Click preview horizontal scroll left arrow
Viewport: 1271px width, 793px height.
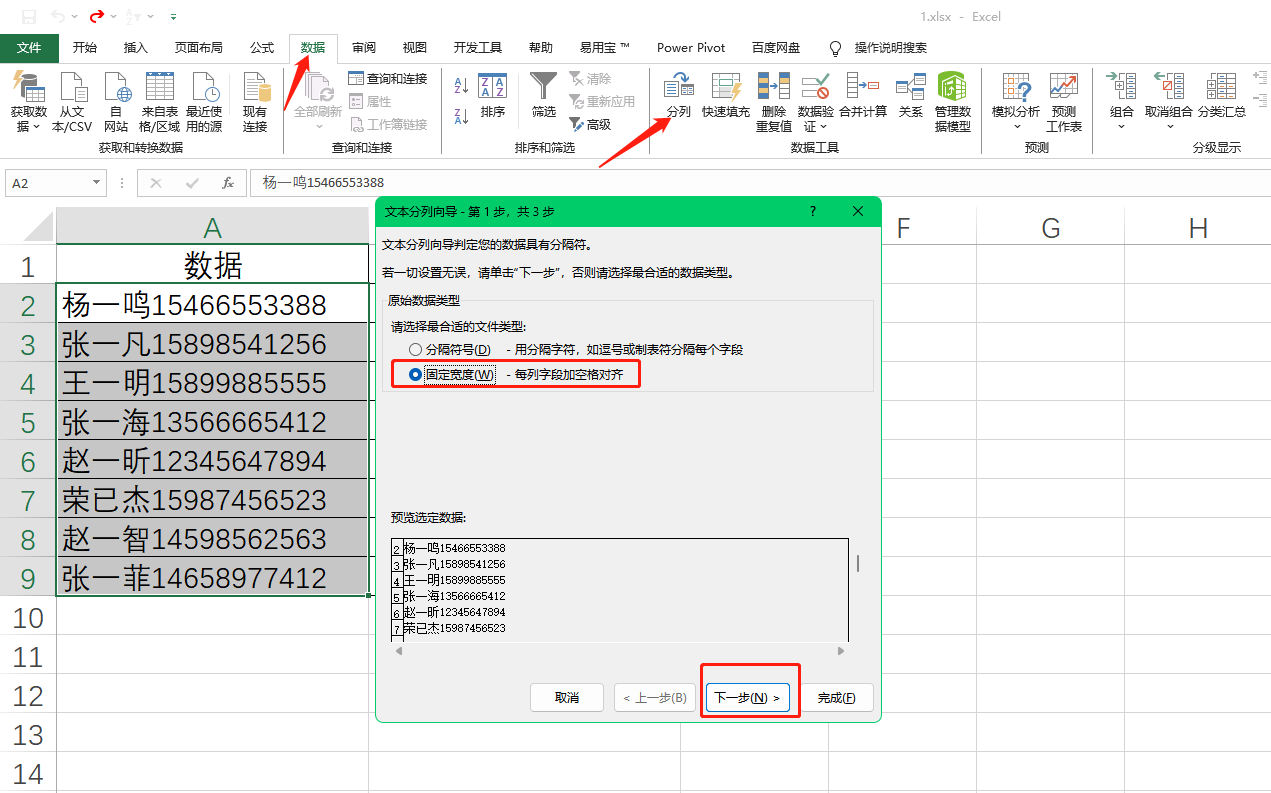(399, 651)
